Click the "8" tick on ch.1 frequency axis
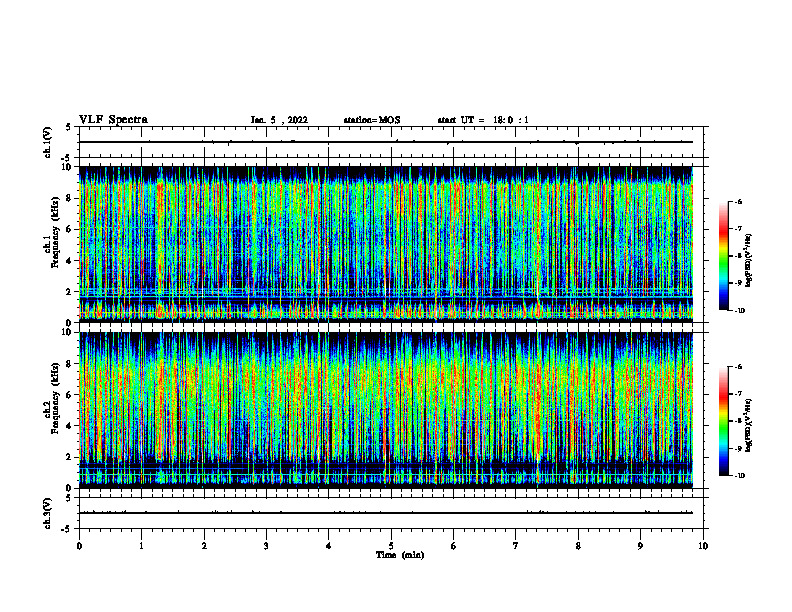 pos(70,198)
